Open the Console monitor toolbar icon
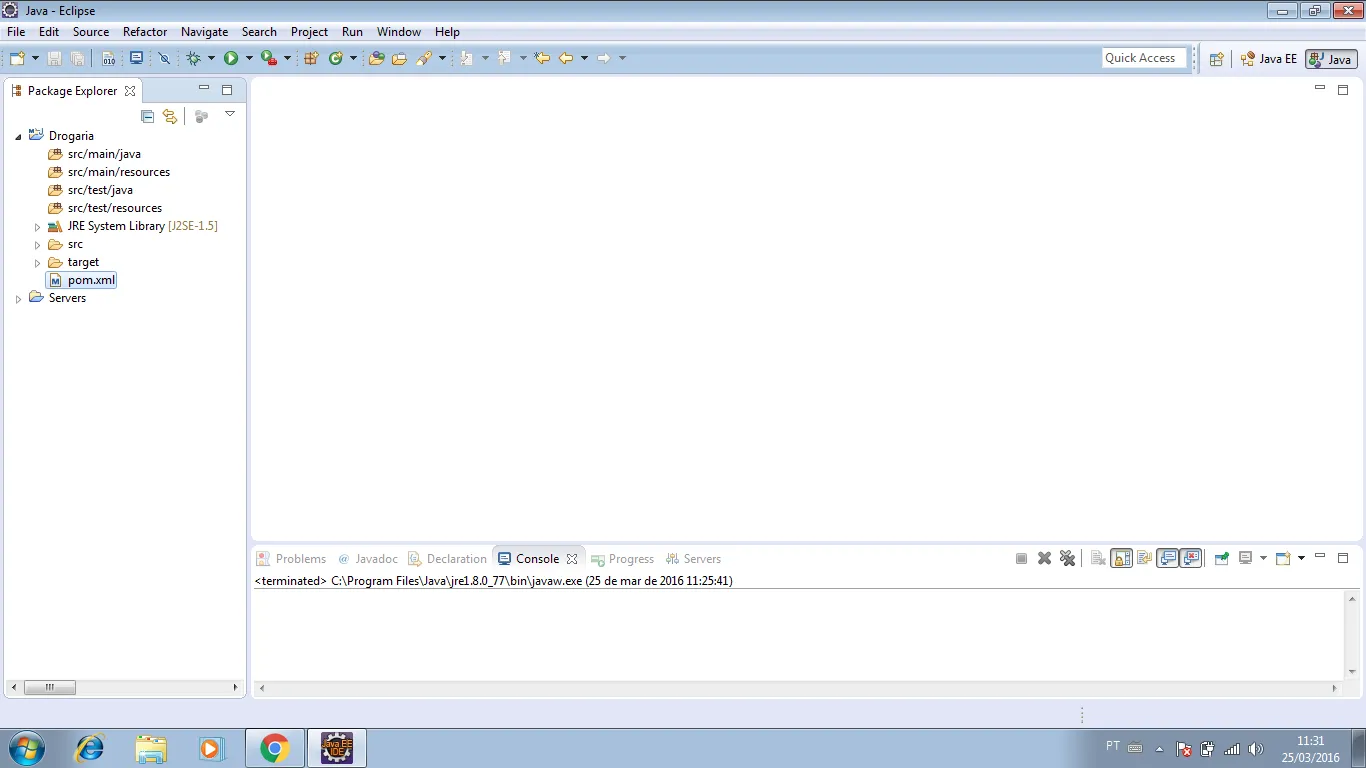 [137, 58]
